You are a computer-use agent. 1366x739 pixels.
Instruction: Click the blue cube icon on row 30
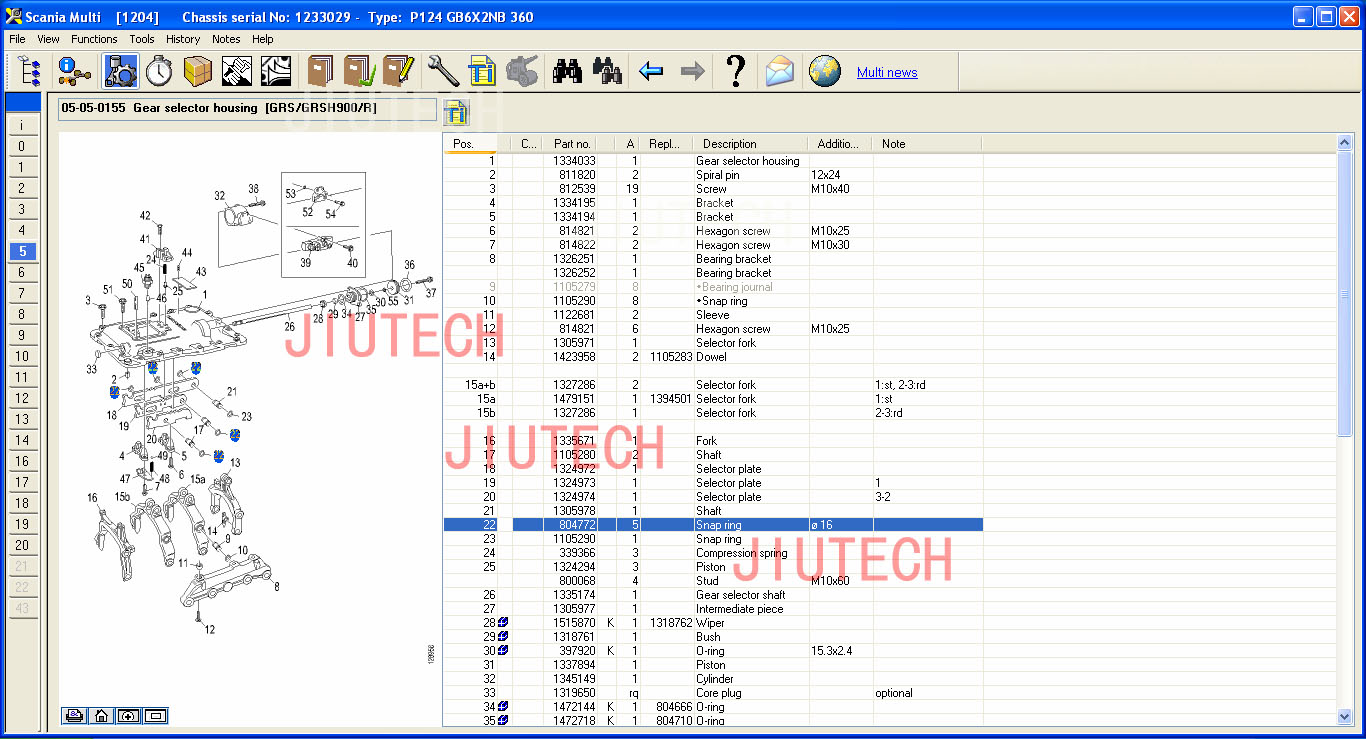(x=503, y=651)
